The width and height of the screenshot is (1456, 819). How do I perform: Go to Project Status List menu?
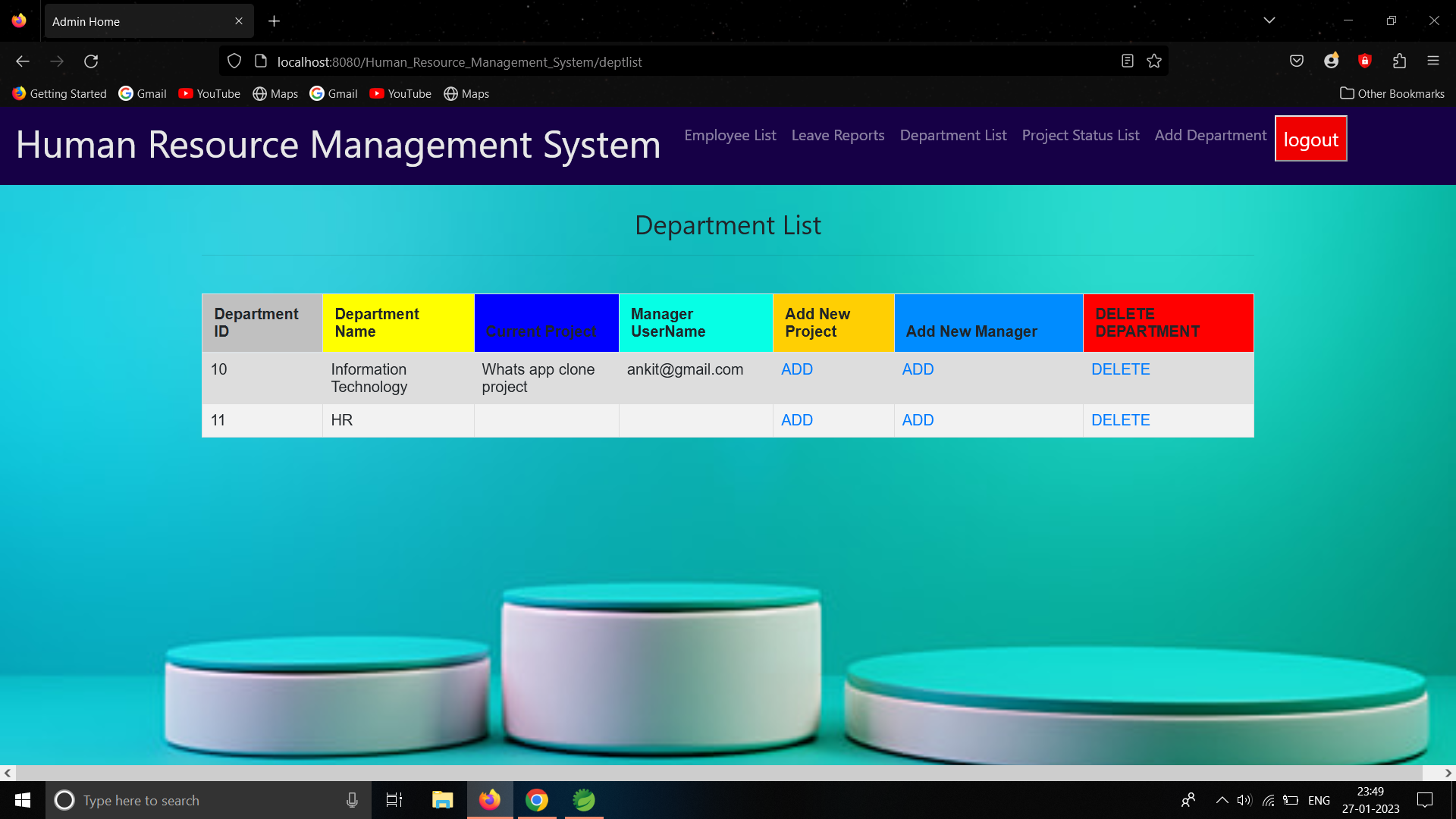(x=1080, y=135)
